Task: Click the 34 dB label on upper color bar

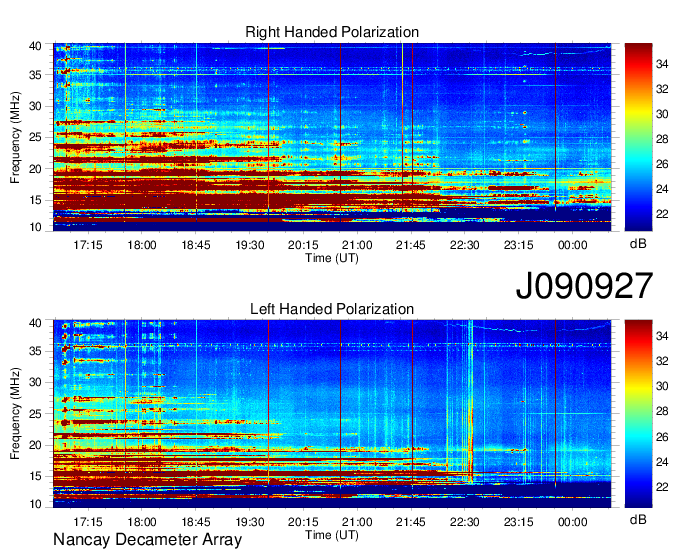Action: (x=662, y=64)
